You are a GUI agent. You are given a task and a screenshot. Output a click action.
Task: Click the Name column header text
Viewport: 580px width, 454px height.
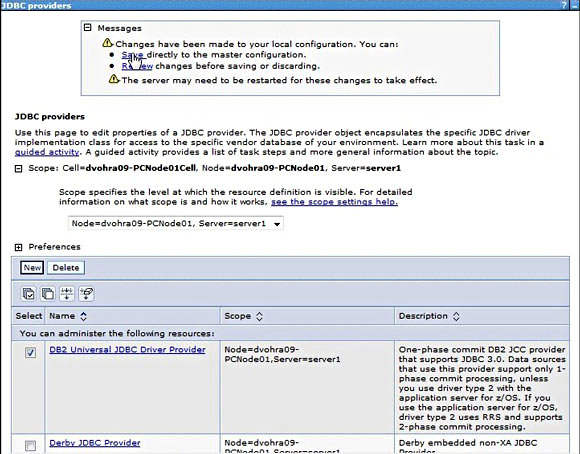click(62, 316)
